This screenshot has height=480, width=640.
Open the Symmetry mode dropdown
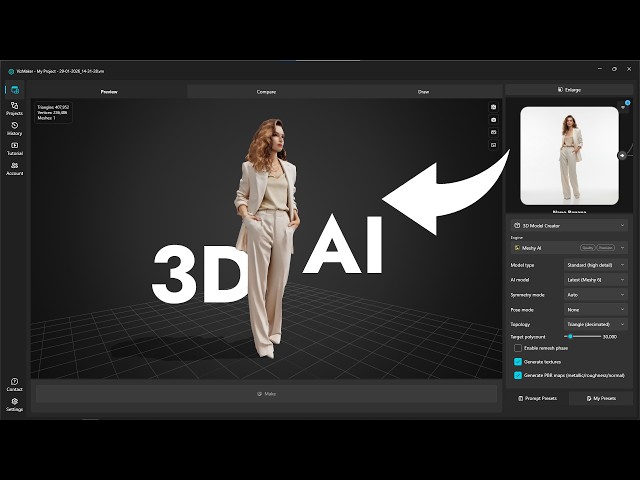(x=596, y=295)
